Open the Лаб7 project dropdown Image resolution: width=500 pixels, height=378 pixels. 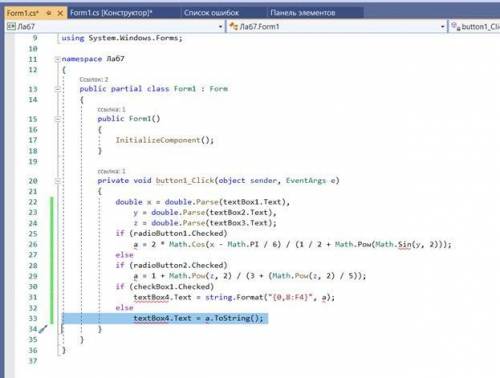220,27
